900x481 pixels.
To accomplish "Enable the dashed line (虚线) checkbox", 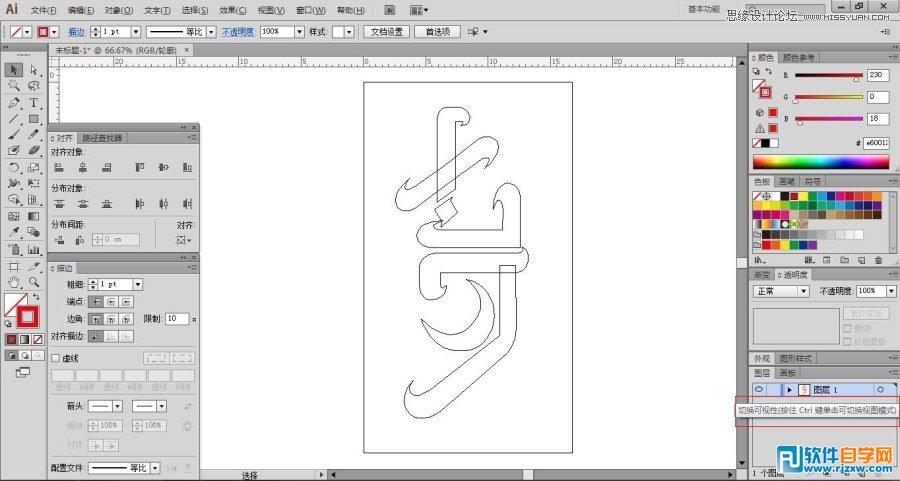I will coord(56,358).
